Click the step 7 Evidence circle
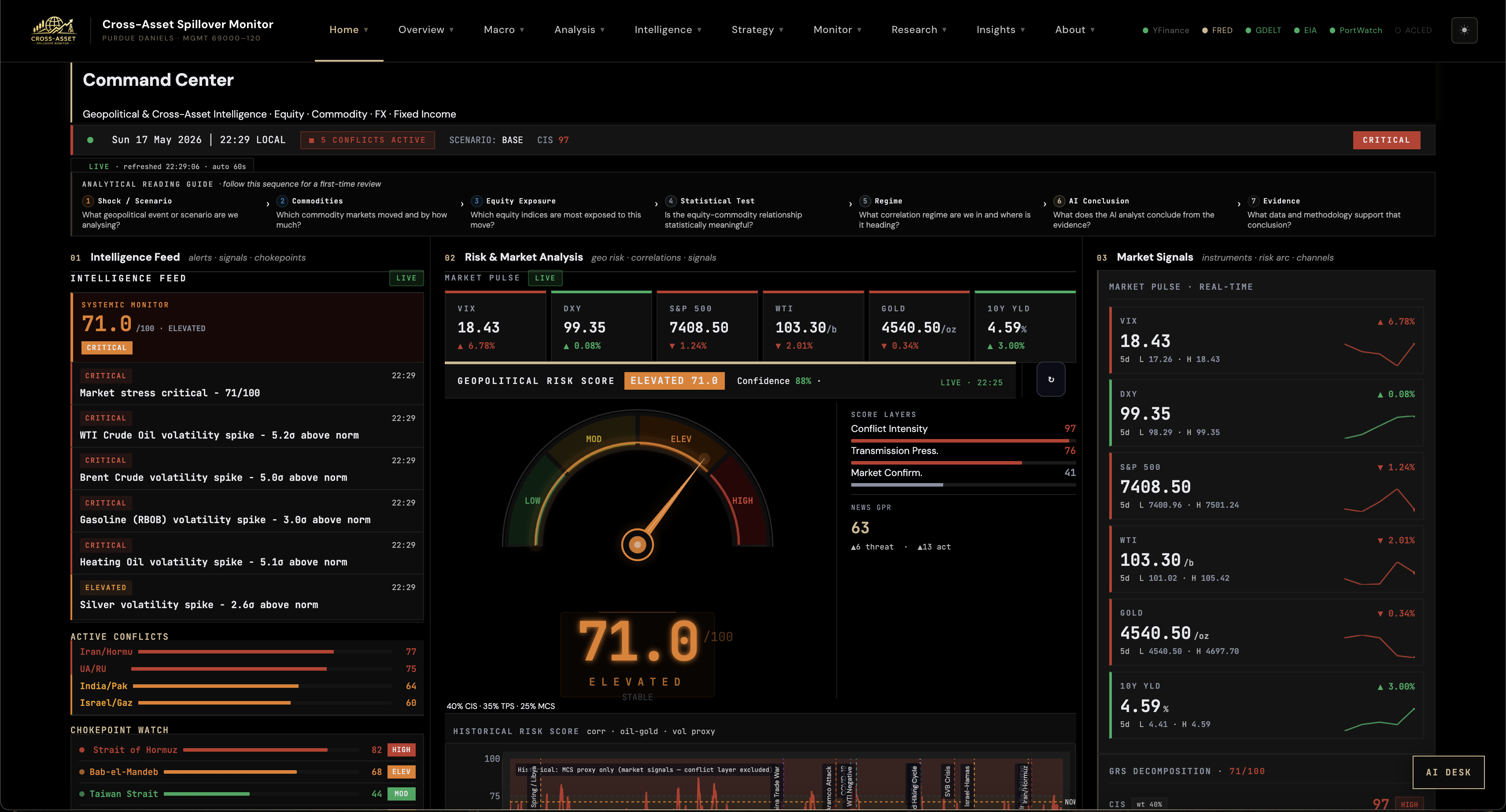 [x=1253, y=201]
